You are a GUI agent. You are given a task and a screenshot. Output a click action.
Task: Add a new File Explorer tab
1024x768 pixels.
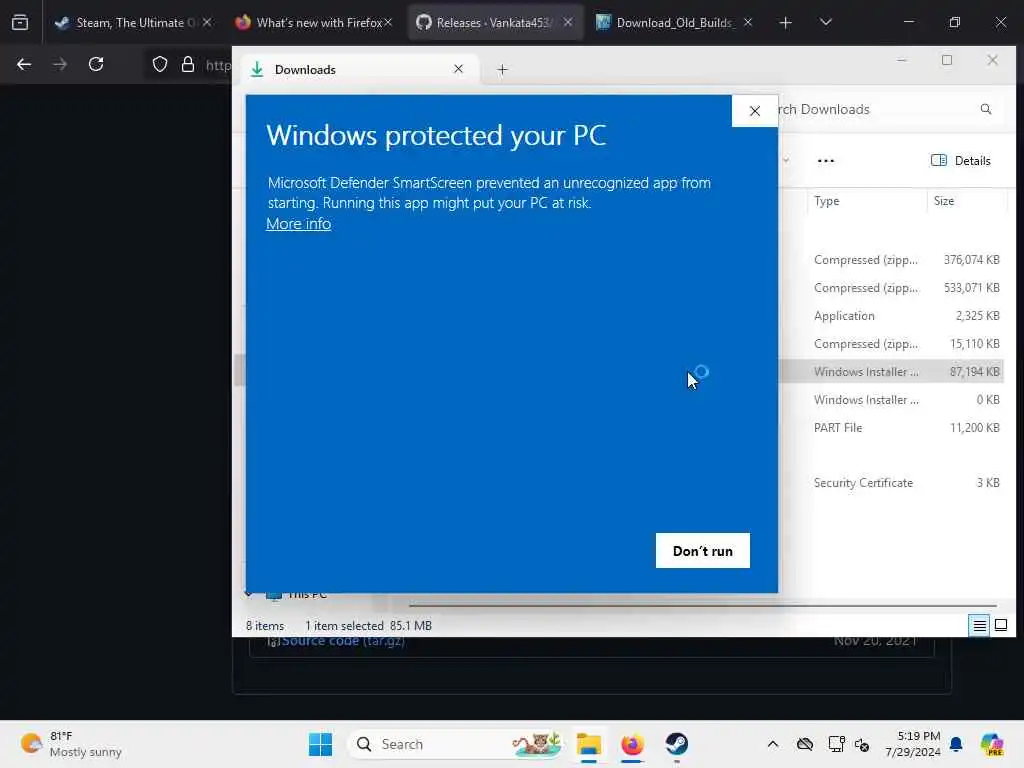pos(502,69)
